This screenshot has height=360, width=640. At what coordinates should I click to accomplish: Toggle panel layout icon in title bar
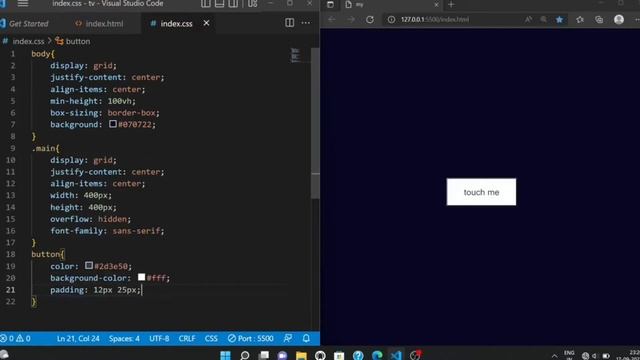click(220, 4)
